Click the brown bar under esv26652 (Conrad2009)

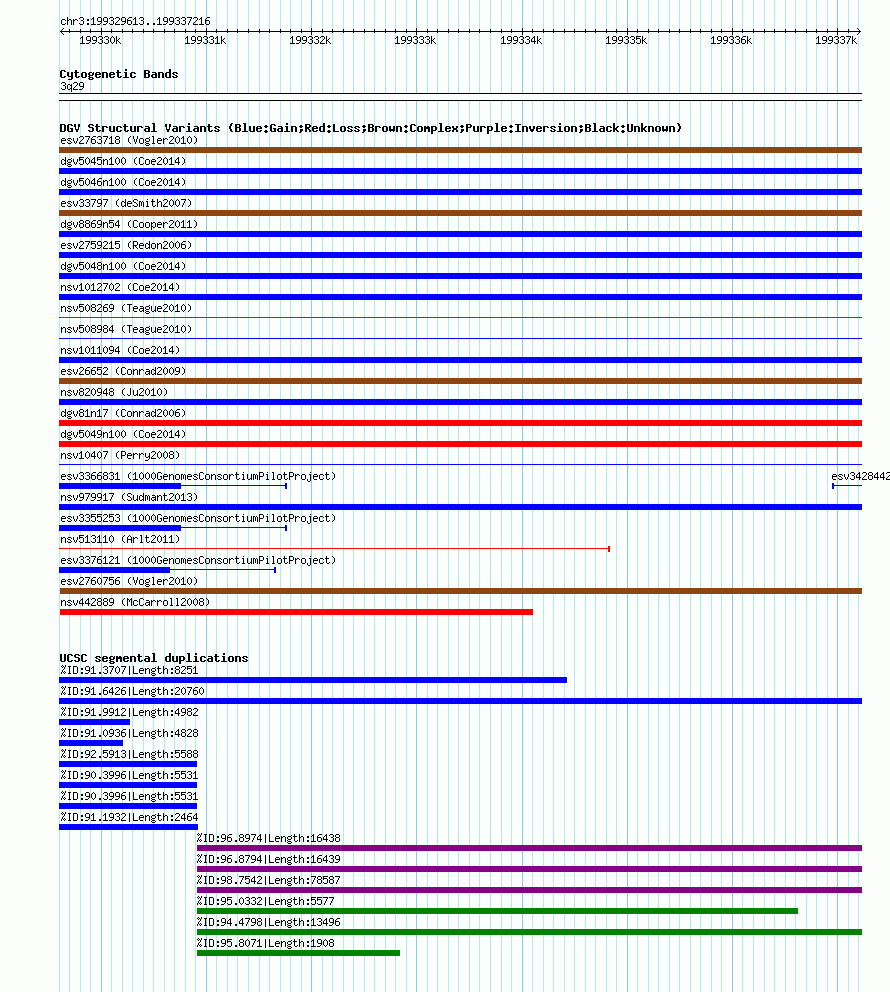460,381
